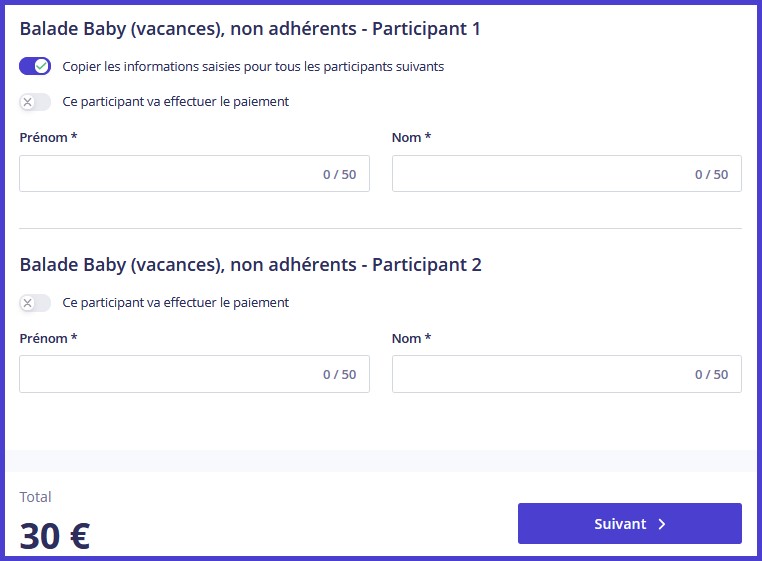Click the 30 € total amount
This screenshot has height=561, width=762.
(55, 536)
